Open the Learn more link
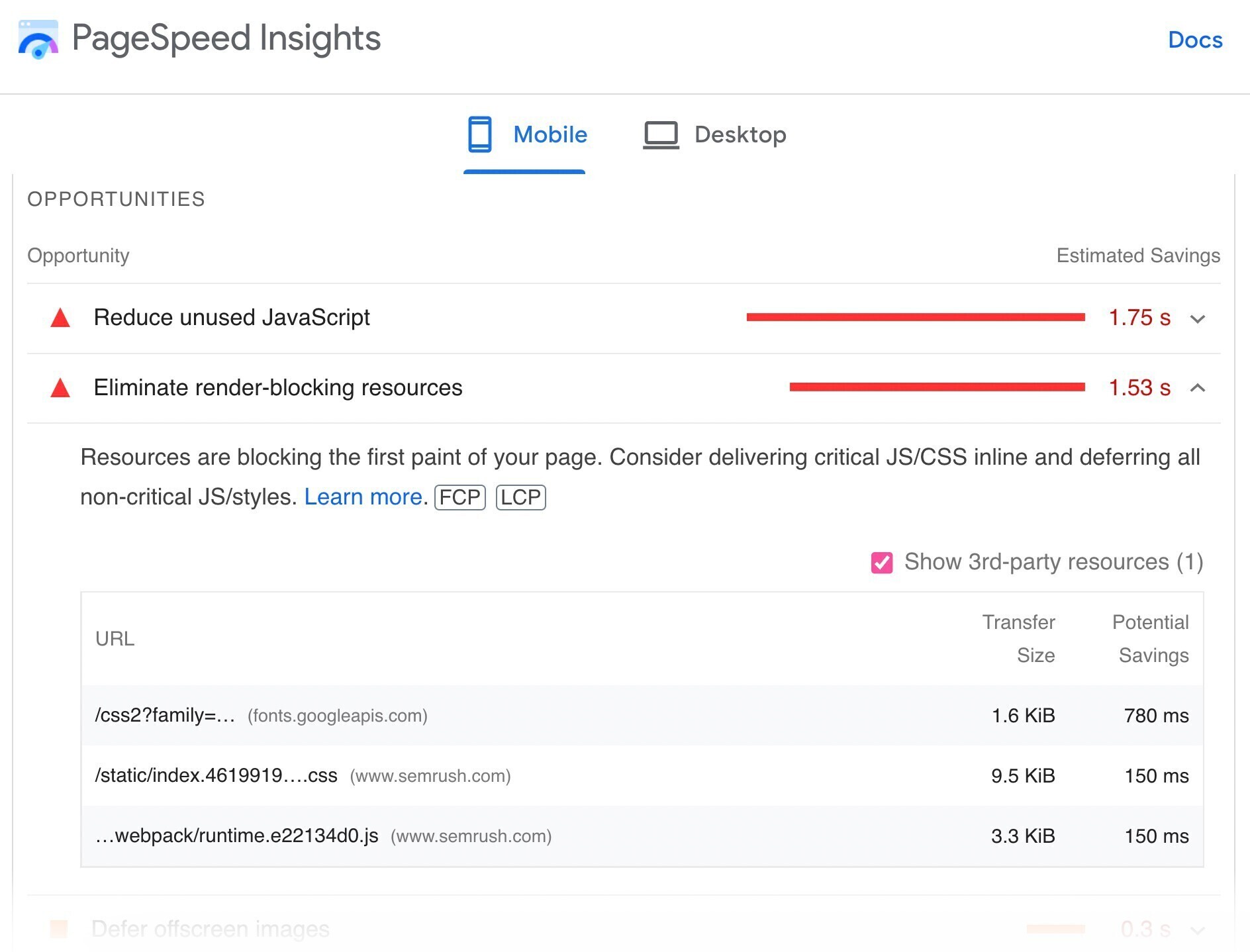The image size is (1250, 952). pyautogui.click(x=363, y=497)
